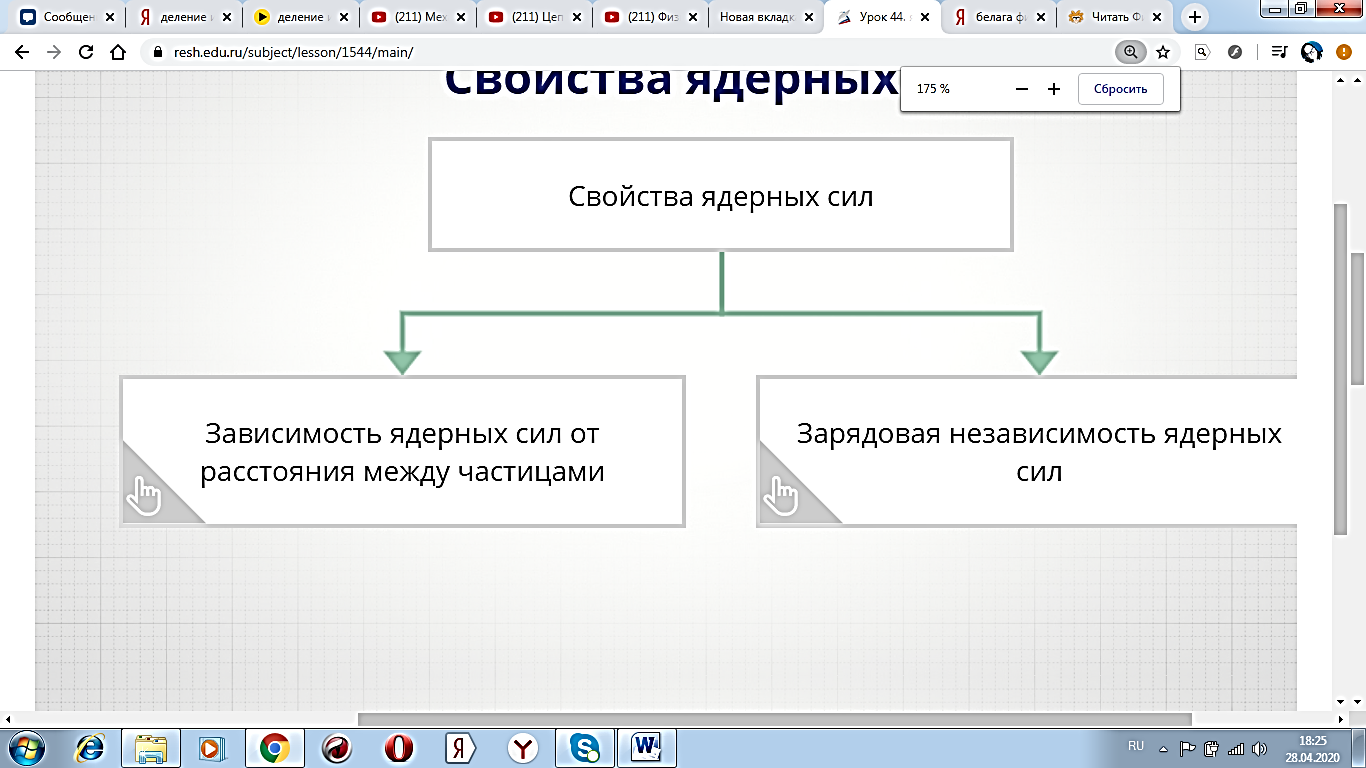Click the RU language indicator
This screenshot has width=1366, height=768.
point(1136,746)
